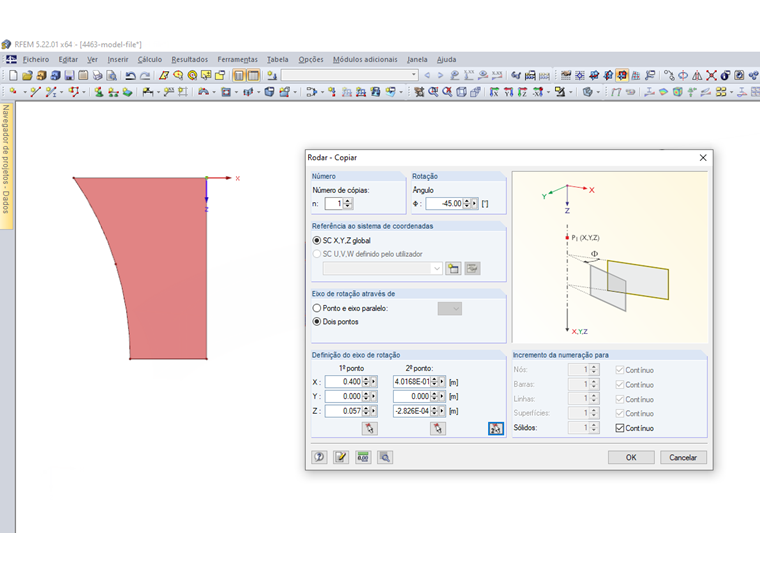Toggle Contínuo checkbox for Linhas
This screenshot has height=570, width=760.
[x=619, y=399]
